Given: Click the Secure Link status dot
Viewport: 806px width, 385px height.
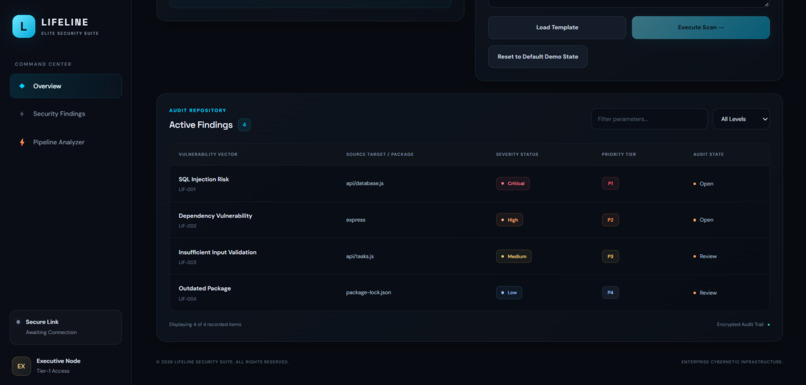Looking at the screenshot, I should [x=19, y=322].
